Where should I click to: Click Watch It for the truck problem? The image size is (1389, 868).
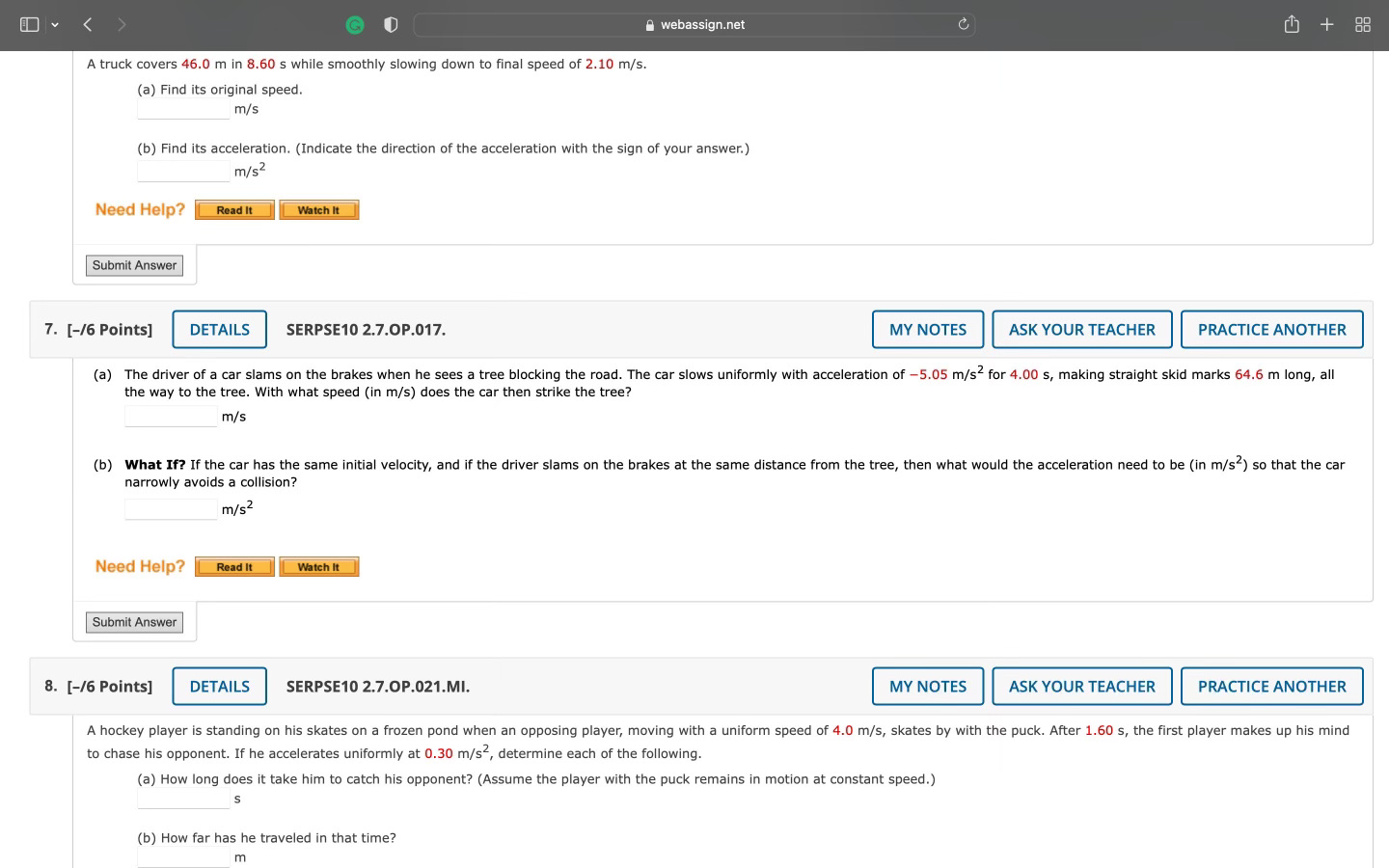pos(318,209)
